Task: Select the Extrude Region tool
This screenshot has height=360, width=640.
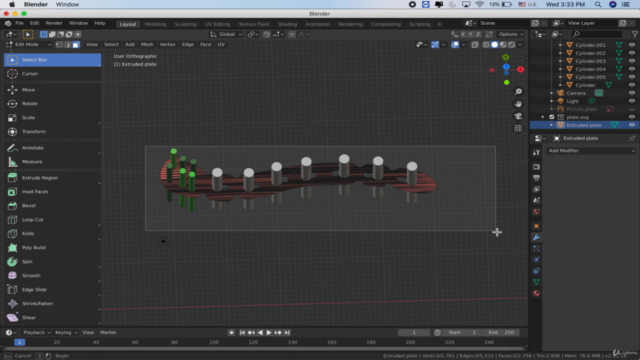Action: click(x=52, y=178)
